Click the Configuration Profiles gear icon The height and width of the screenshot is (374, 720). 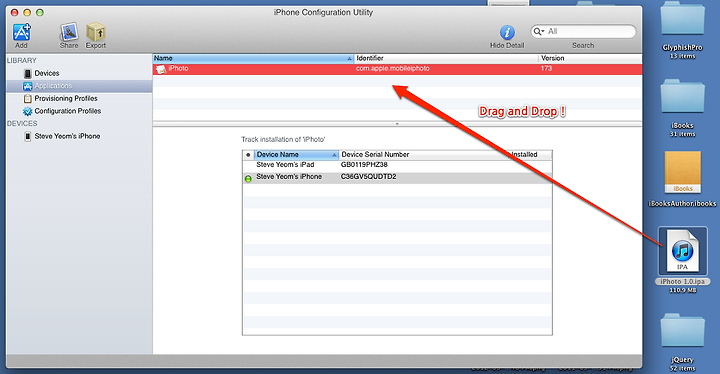[28, 111]
